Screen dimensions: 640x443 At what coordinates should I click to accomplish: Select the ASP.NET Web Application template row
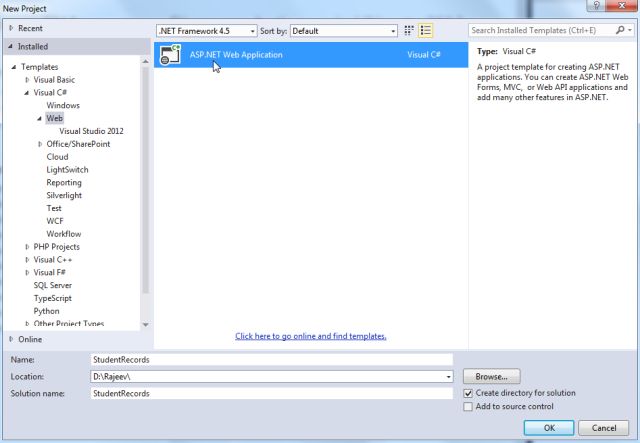point(311,55)
